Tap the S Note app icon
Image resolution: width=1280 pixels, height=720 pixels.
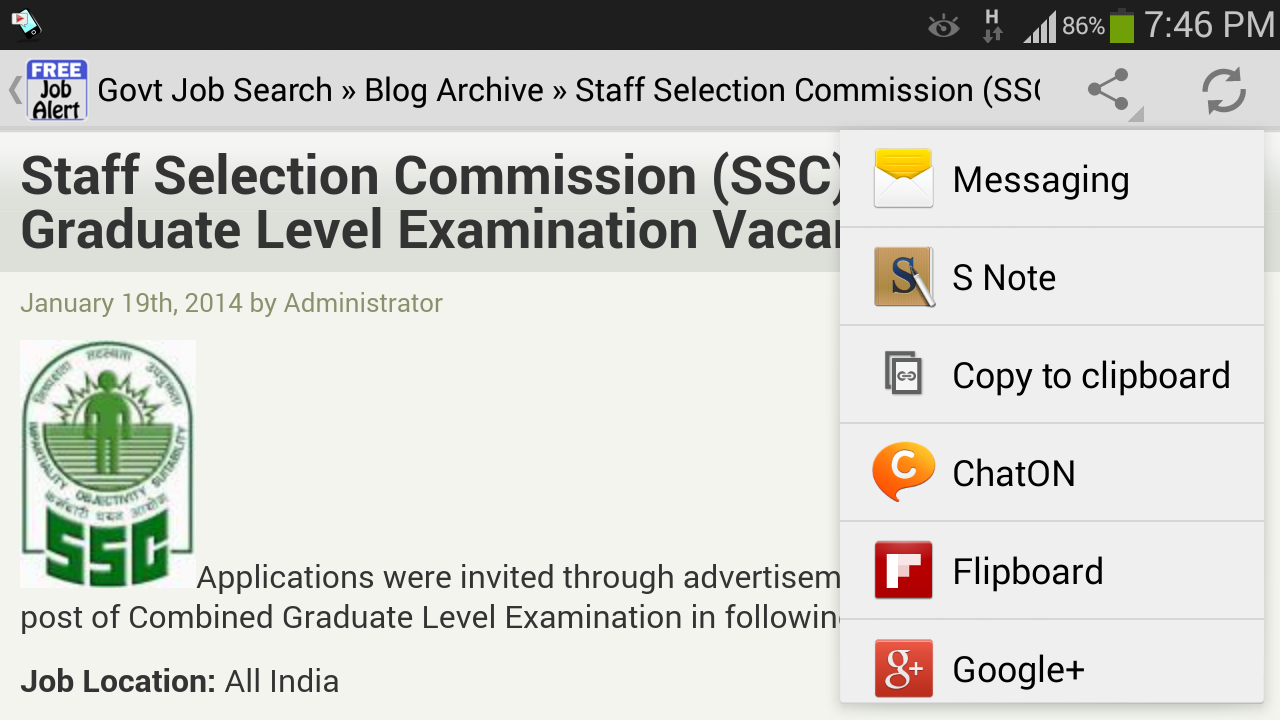tap(903, 277)
